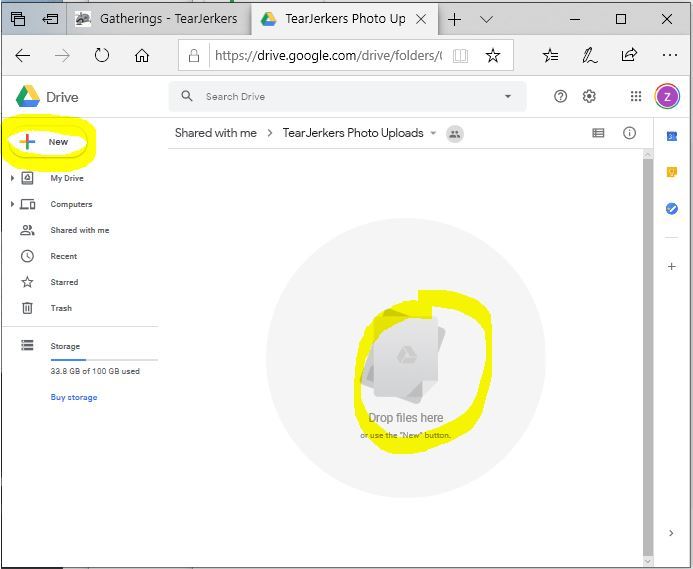Open TearJerkers Photo Uploads folder dropdown

coord(433,133)
